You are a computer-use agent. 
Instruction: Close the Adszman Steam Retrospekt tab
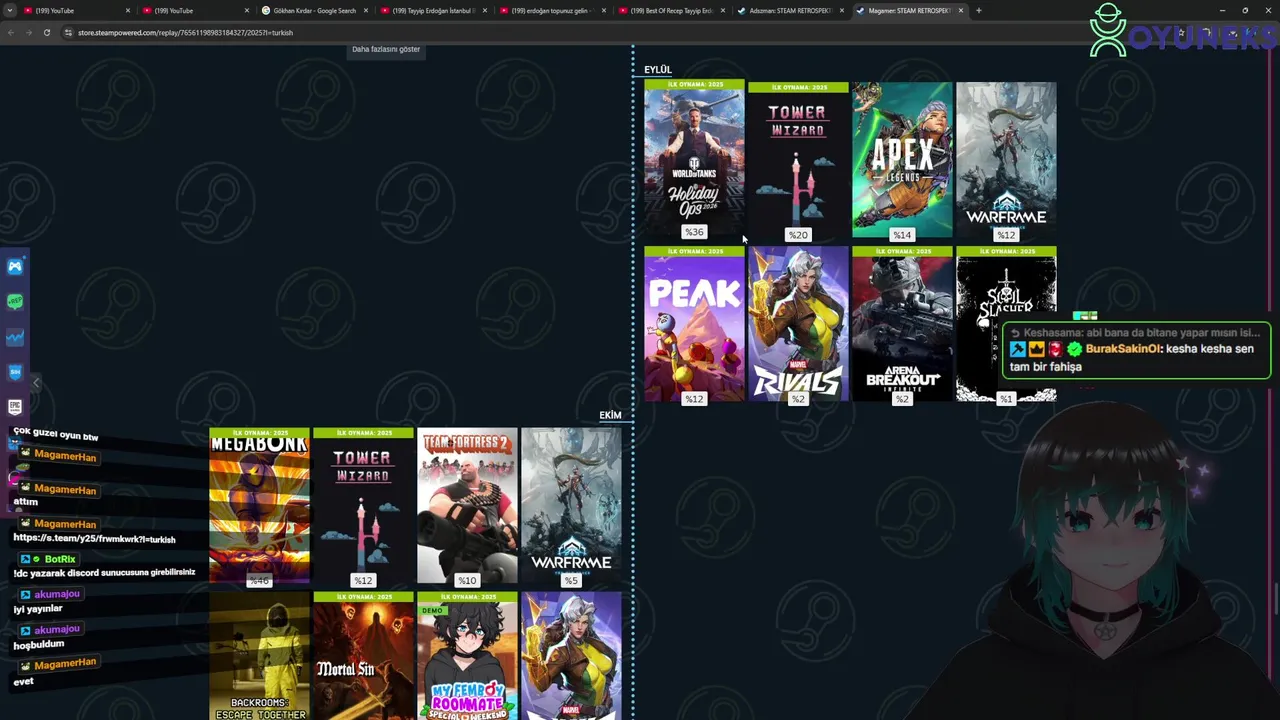[x=841, y=10]
